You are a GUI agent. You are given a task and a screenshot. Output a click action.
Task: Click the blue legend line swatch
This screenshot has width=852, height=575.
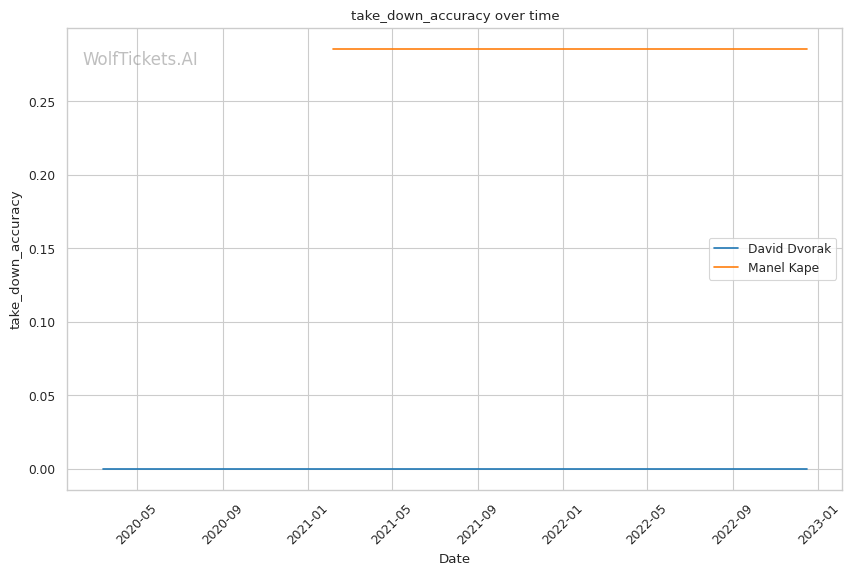(x=726, y=248)
